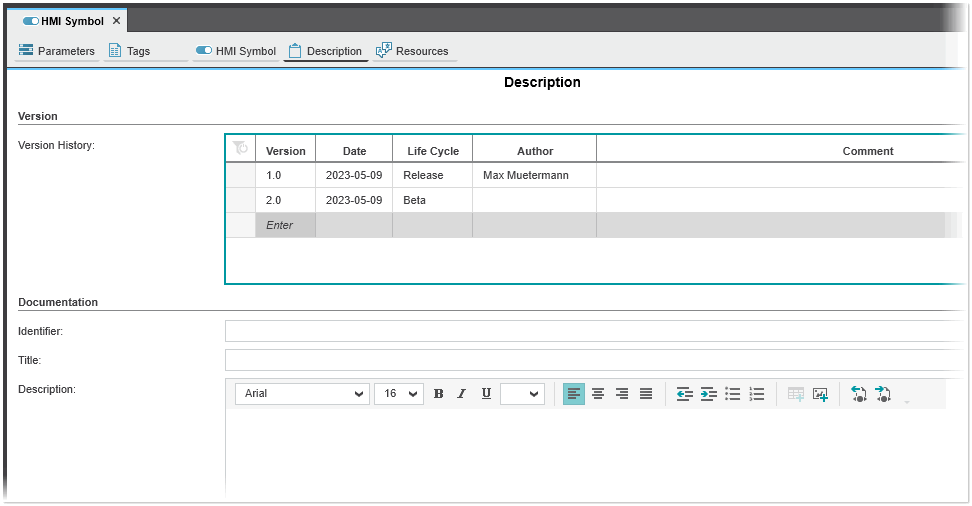Open the Arial font family dropdown
Screen dimensions: 972x506
point(302,394)
